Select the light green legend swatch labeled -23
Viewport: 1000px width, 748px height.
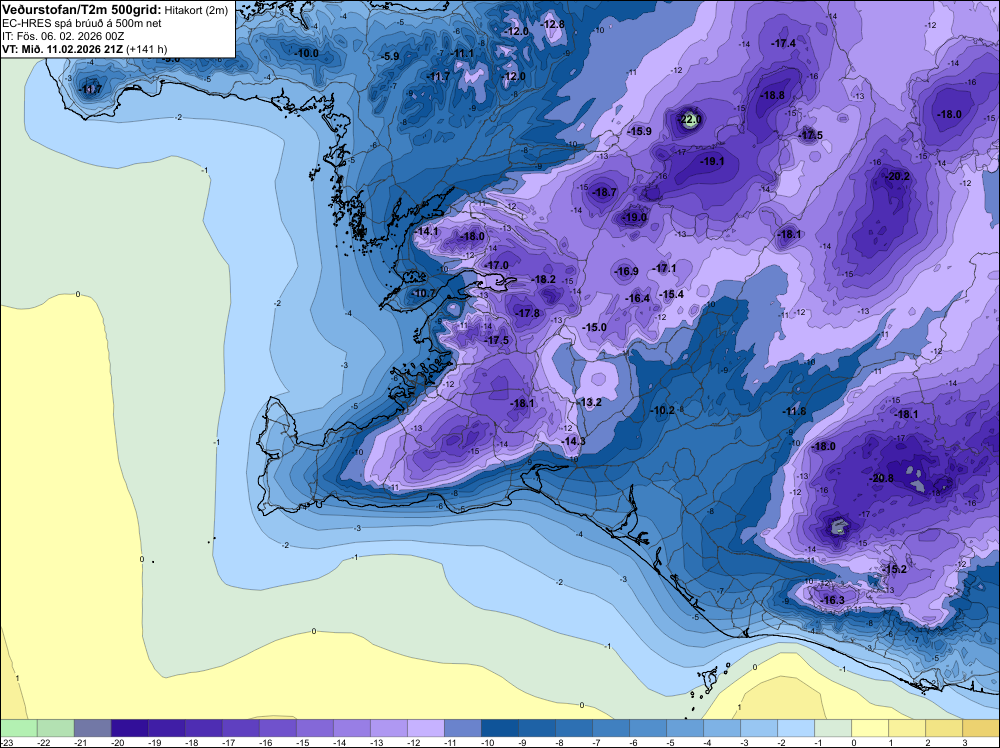point(19,728)
